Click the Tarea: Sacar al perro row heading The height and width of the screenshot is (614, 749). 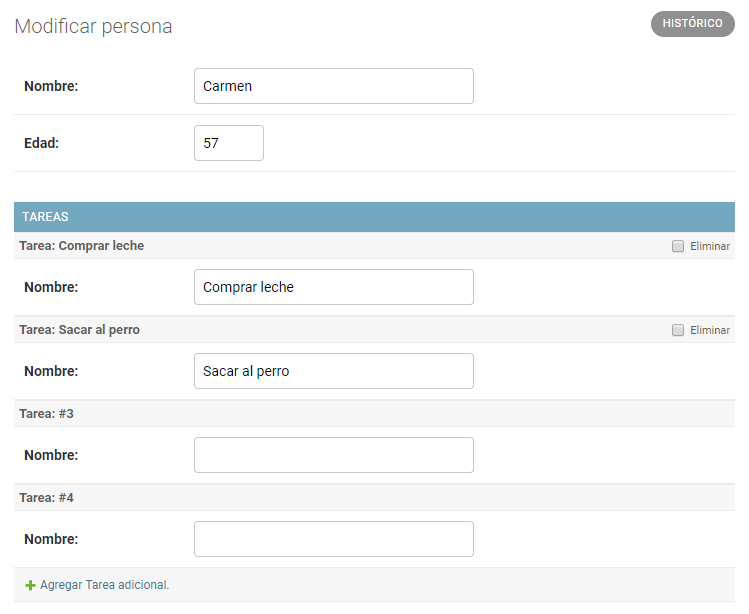point(79,330)
